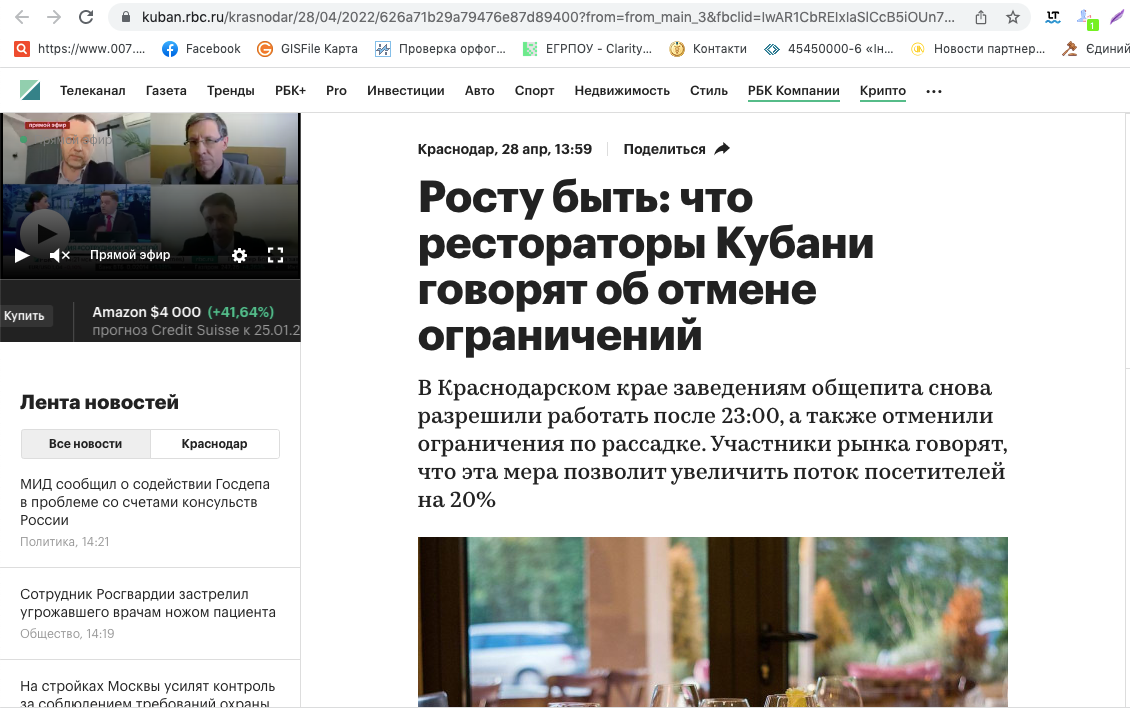Click the Купить button

click(x=25, y=316)
